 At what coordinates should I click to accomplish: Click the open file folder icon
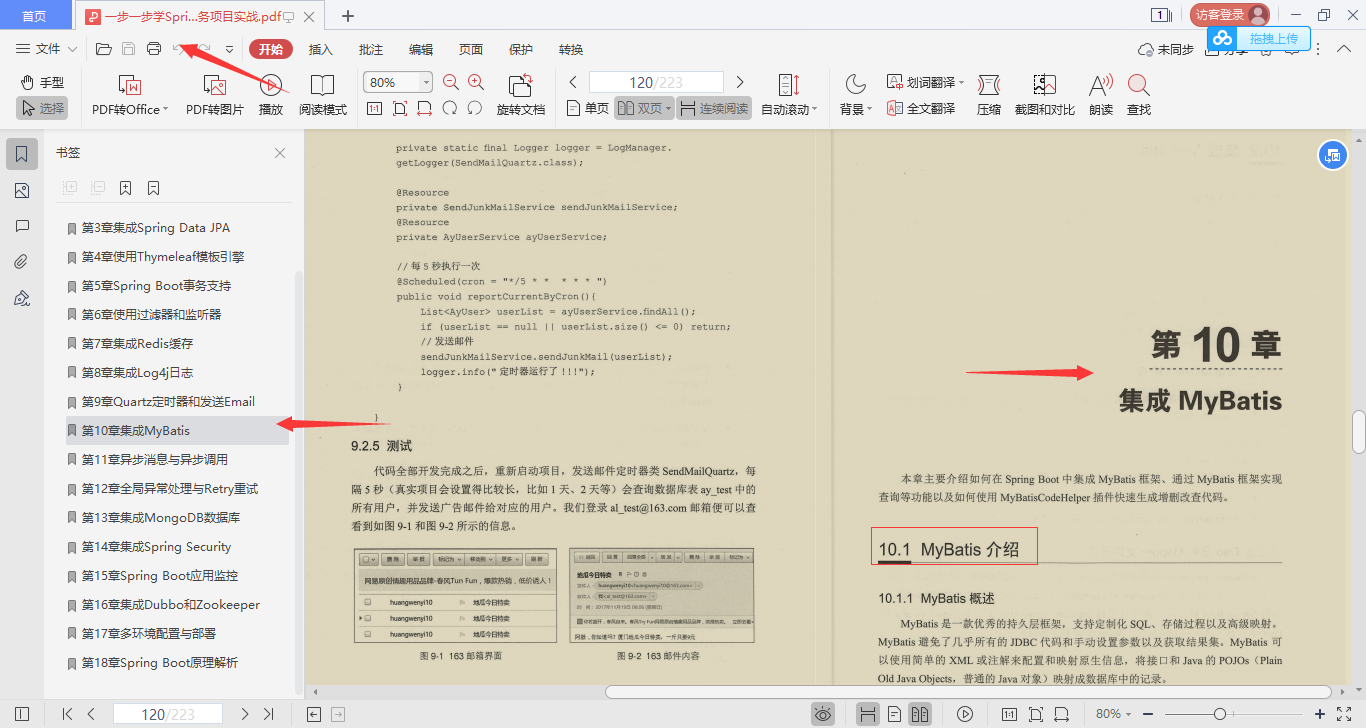click(x=103, y=49)
